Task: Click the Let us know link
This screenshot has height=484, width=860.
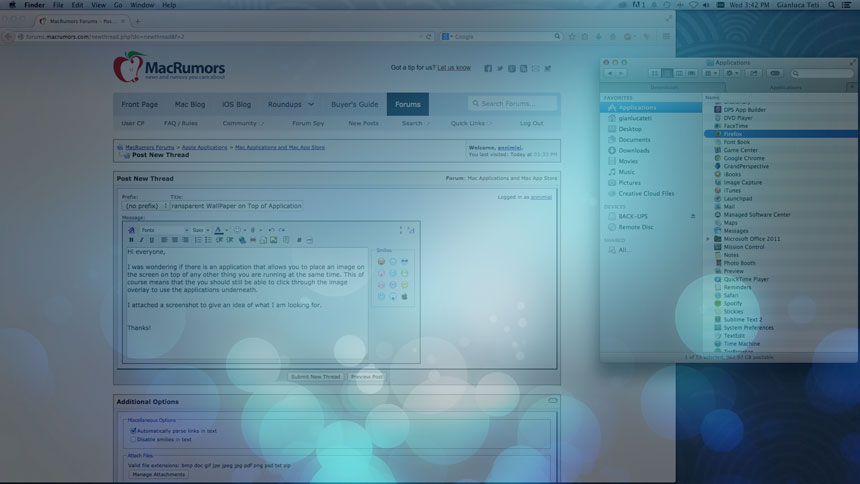Action: click(454, 67)
